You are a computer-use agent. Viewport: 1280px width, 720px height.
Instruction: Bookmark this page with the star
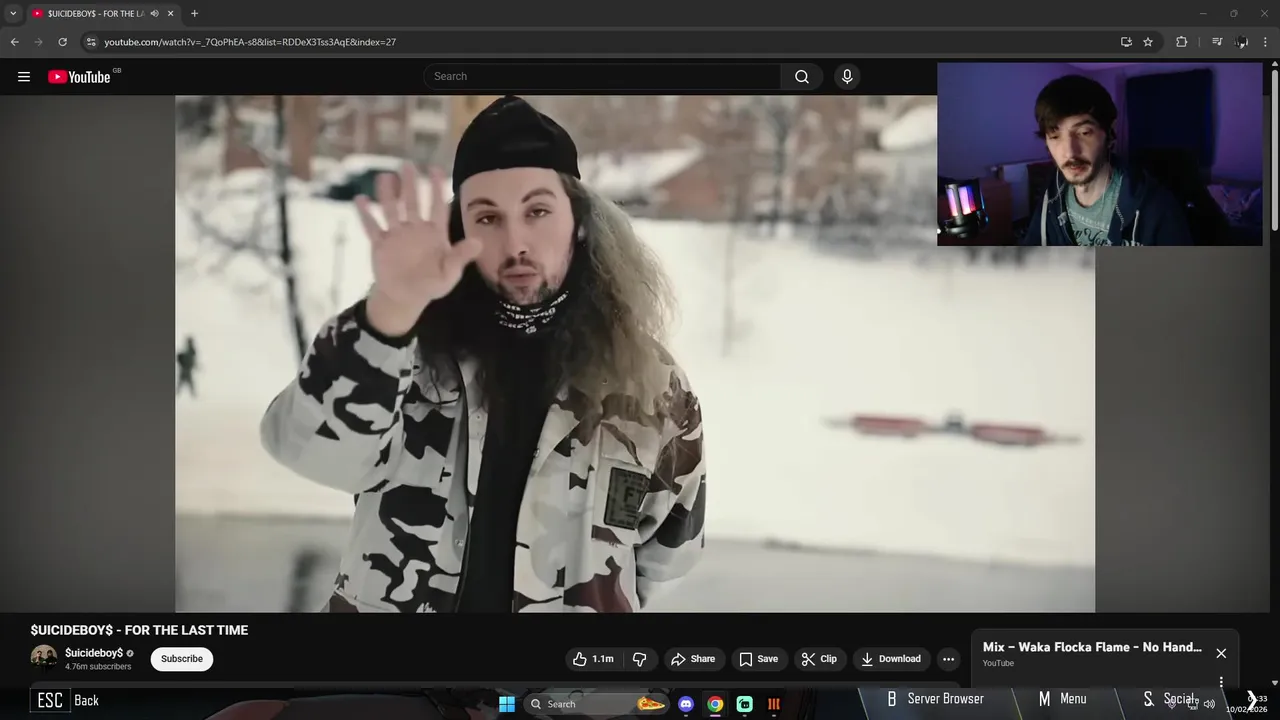tap(1148, 42)
